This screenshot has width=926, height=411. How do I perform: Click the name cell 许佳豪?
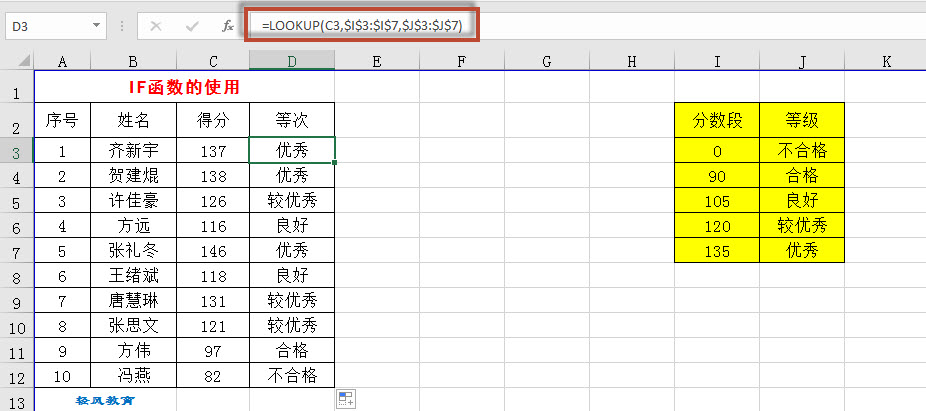[x=133, y=201]
